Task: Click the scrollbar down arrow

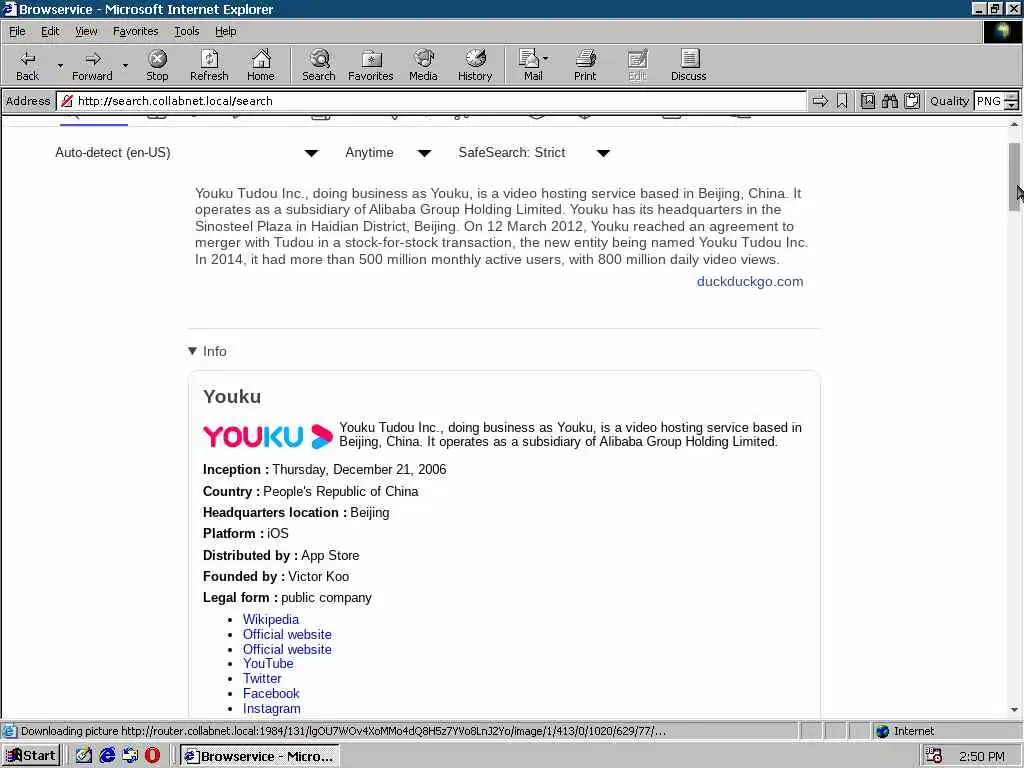Action: coord(1014,710)
